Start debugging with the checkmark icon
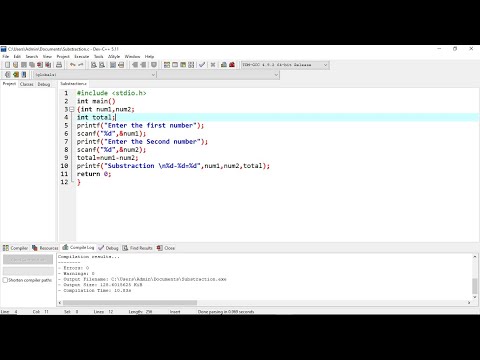Screen dimensions: 480x360 point(202,65)
